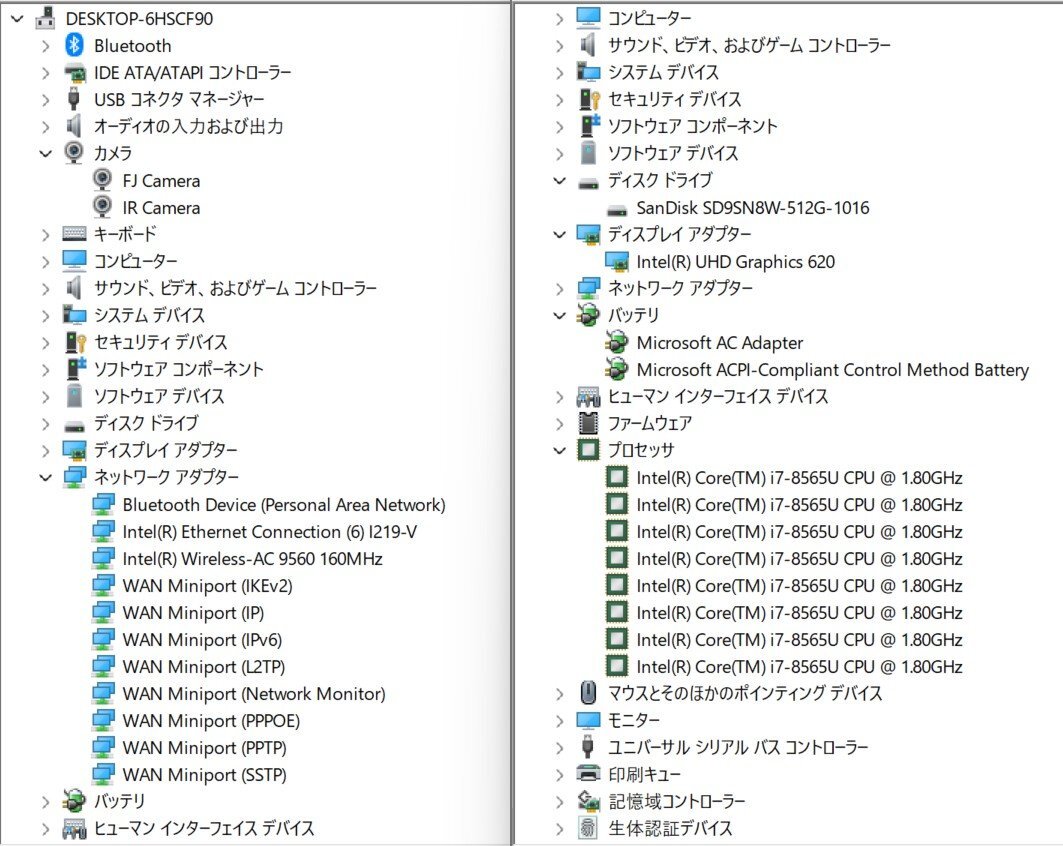Click the 生体認証デバイス fingerprint icon

click(x=588, y=828)
